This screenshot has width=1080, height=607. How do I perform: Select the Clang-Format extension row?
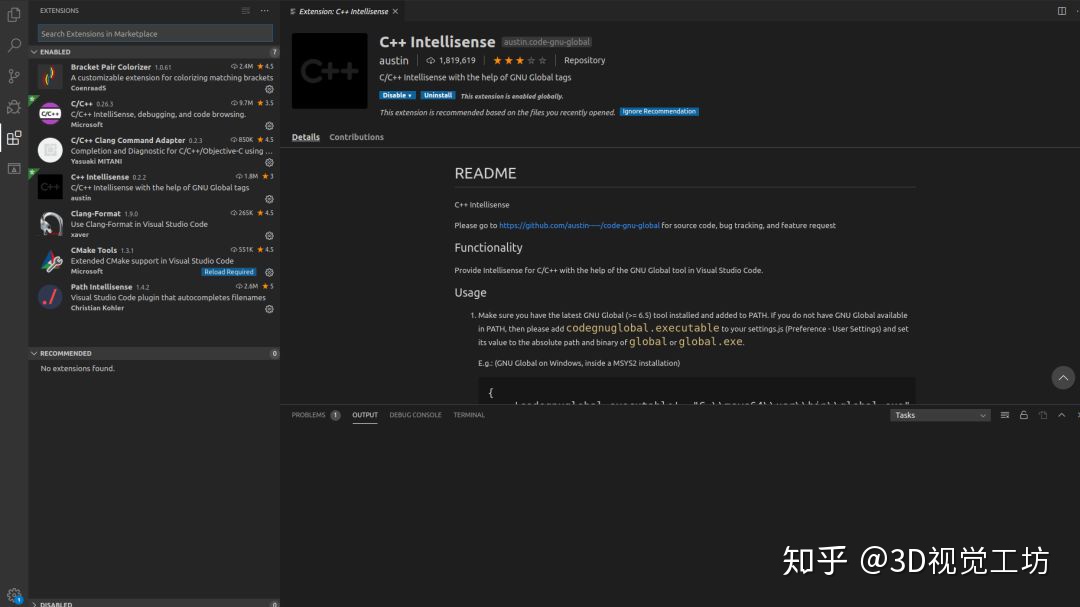point(154,224)
